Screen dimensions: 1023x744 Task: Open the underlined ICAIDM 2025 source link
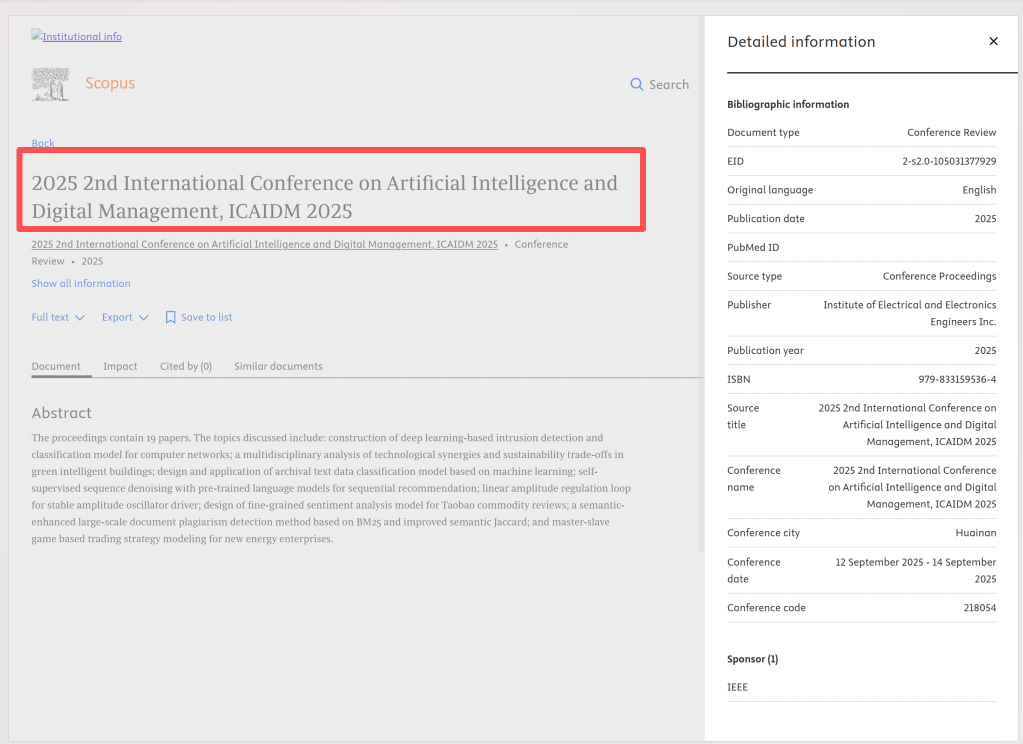tap(264, 245)
